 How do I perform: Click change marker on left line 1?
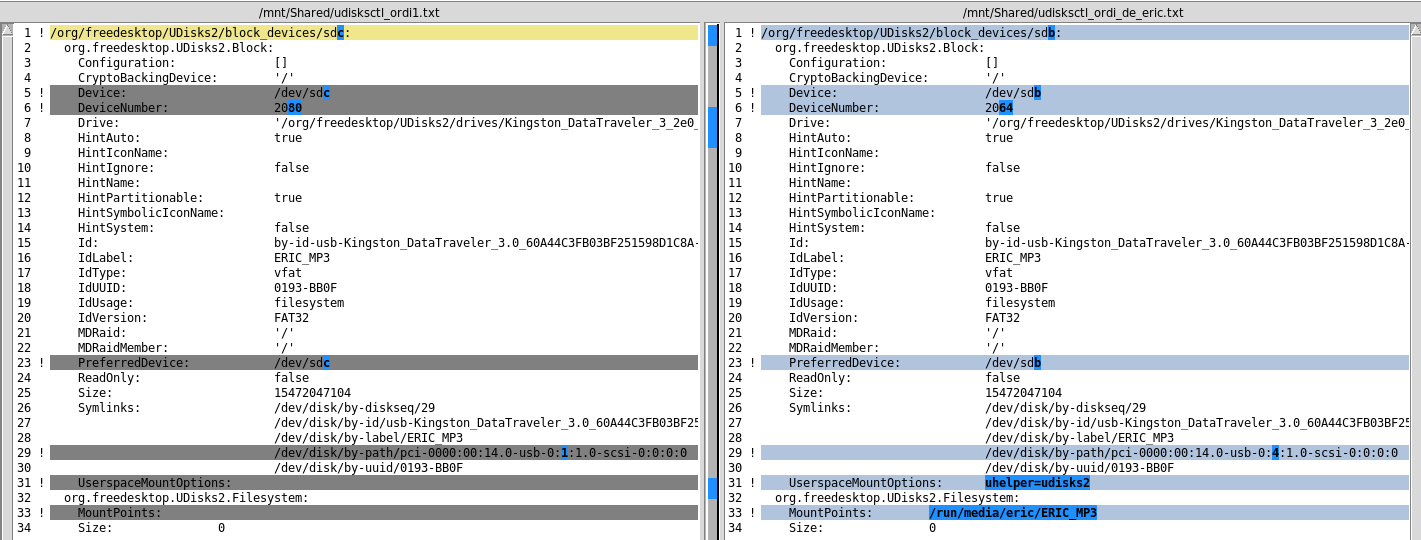pyautogui.click(x=41, y=33)
